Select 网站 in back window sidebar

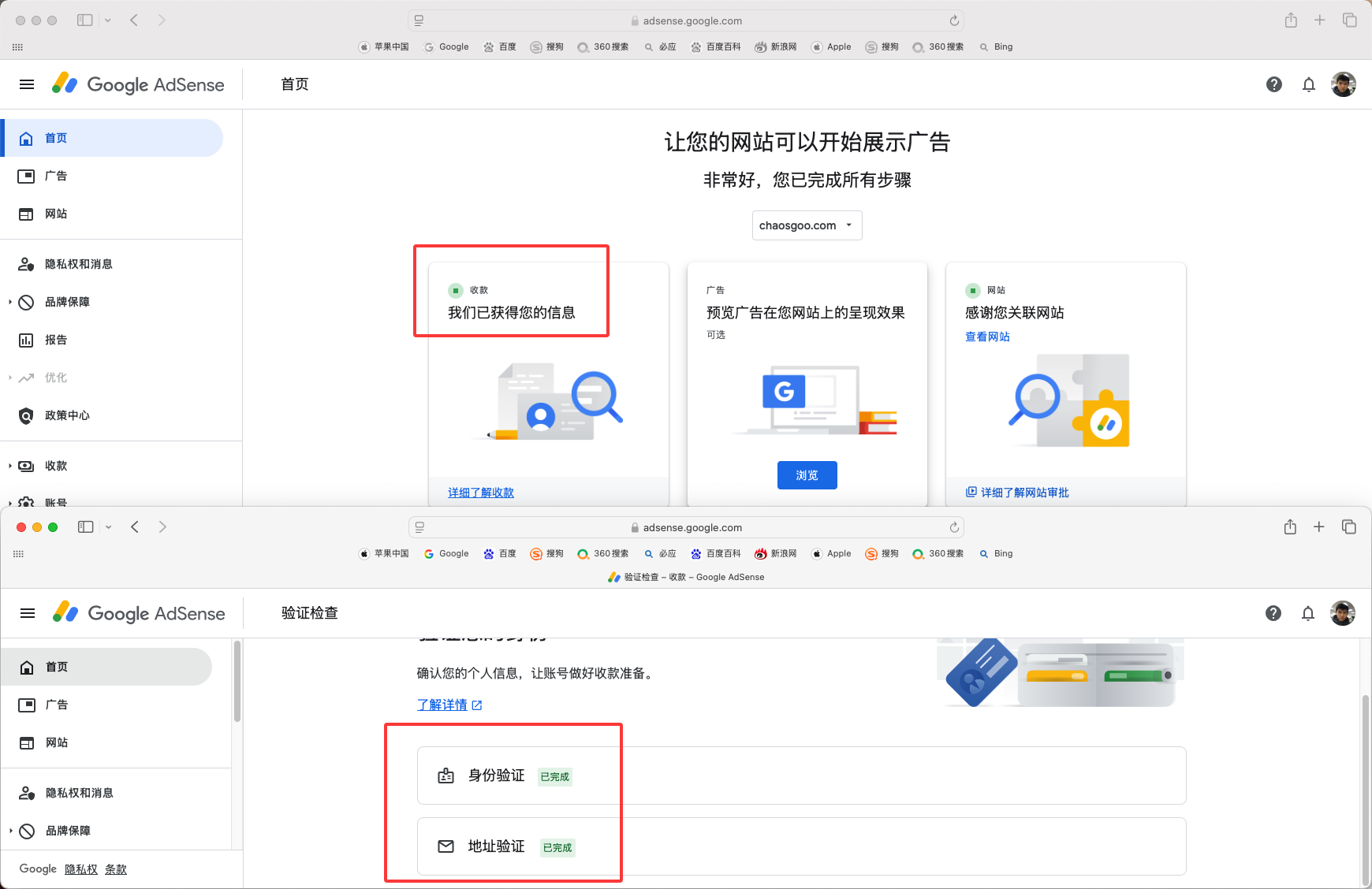tap(113, 214)
